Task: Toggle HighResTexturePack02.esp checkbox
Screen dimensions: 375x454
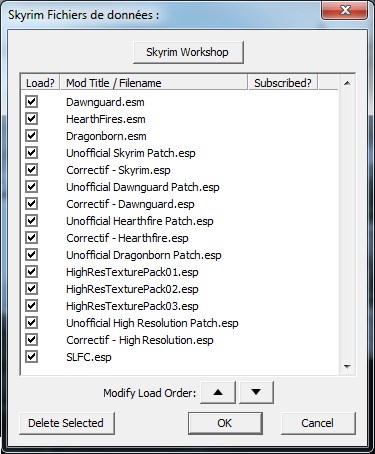Action: (x=31, y=289)
